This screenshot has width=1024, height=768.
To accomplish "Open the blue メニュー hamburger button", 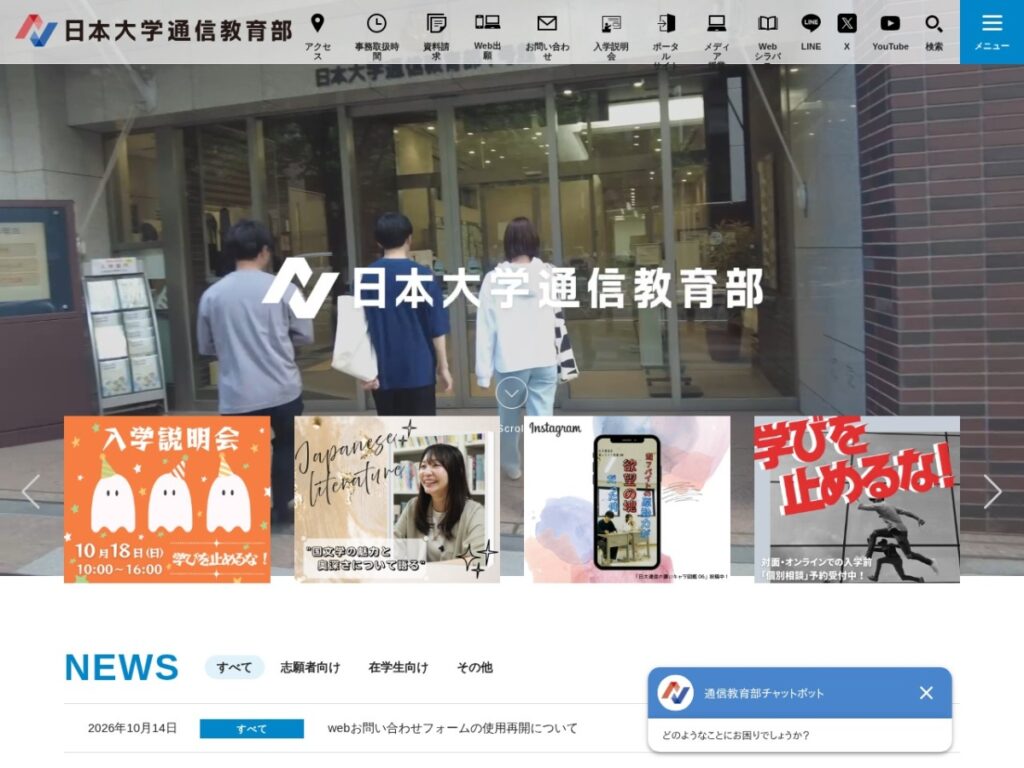I will tap(991, 31).
